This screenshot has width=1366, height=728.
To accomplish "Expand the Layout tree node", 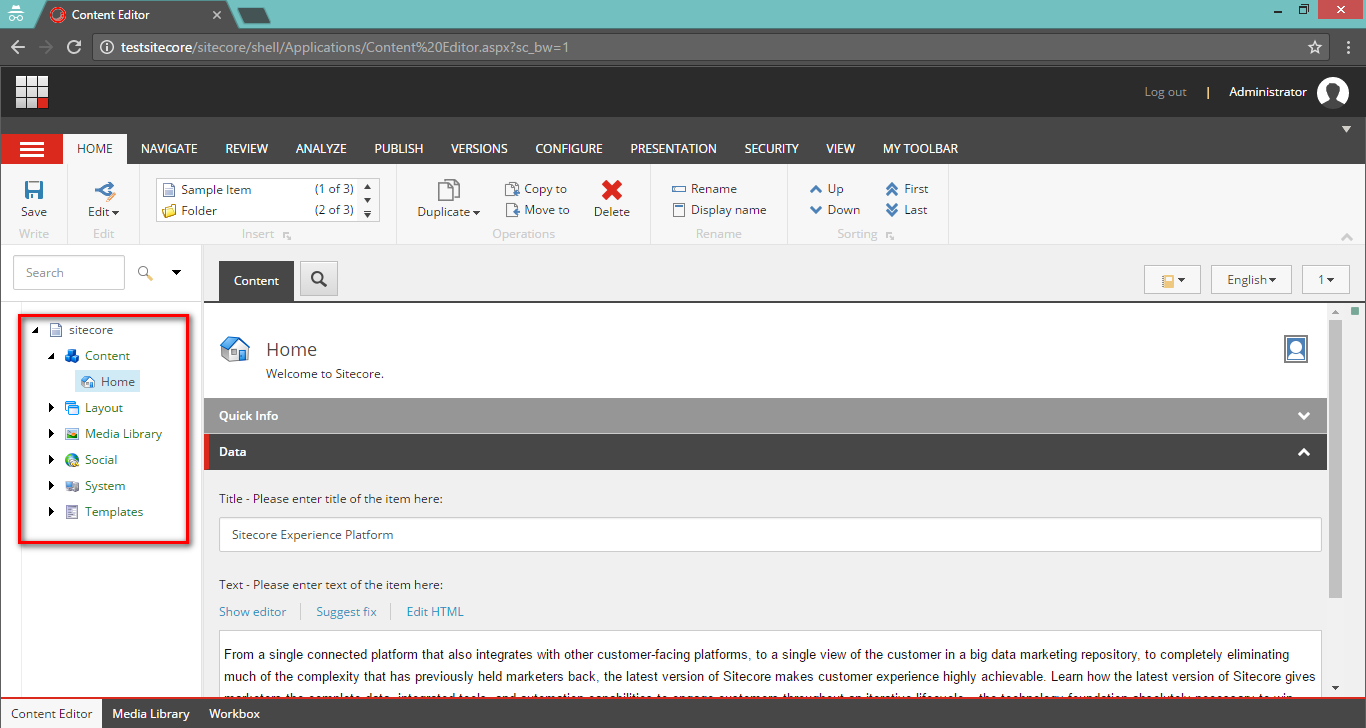I will [52, 408].
